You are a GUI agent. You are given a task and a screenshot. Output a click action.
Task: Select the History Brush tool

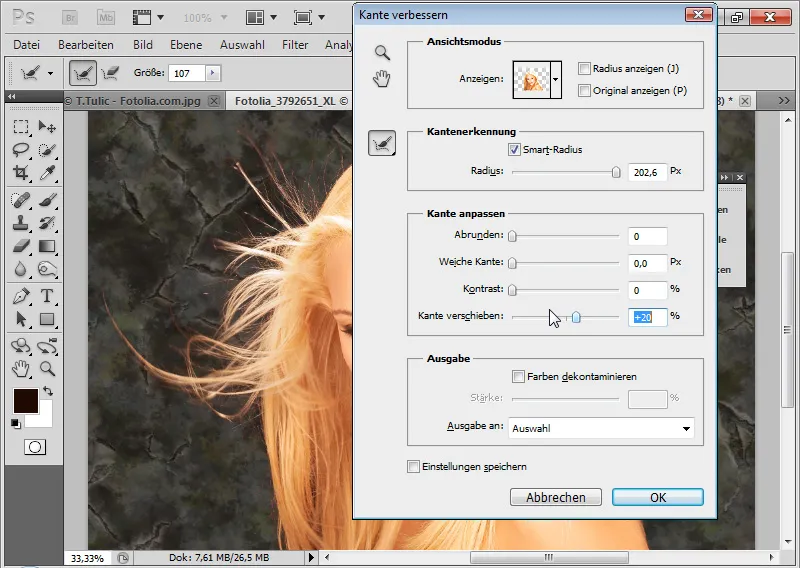click(x=47, y=223)
